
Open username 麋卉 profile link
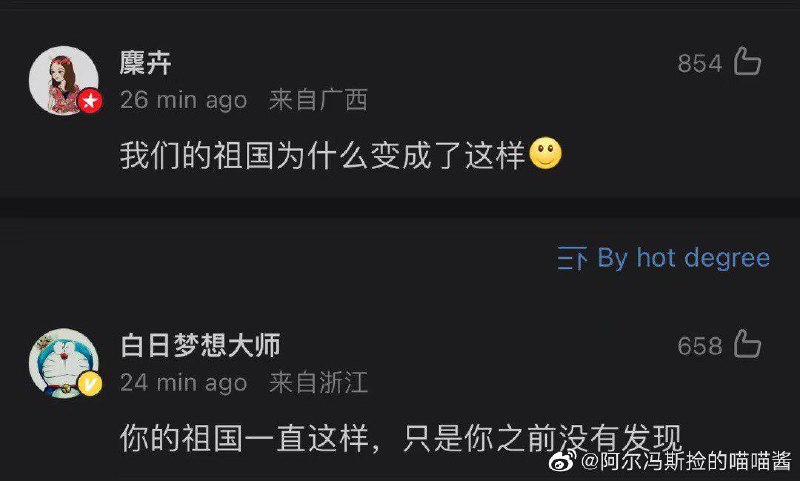[x=145, y=63]
